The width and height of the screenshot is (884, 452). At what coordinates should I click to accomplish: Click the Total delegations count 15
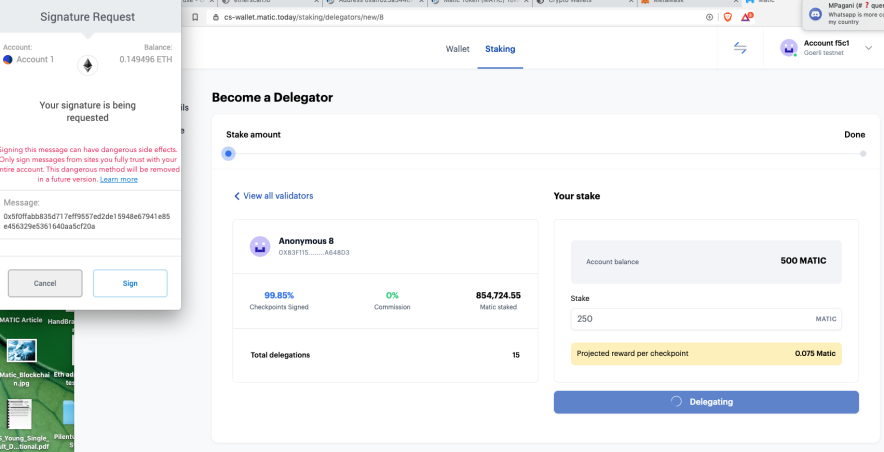click(516, 355)
